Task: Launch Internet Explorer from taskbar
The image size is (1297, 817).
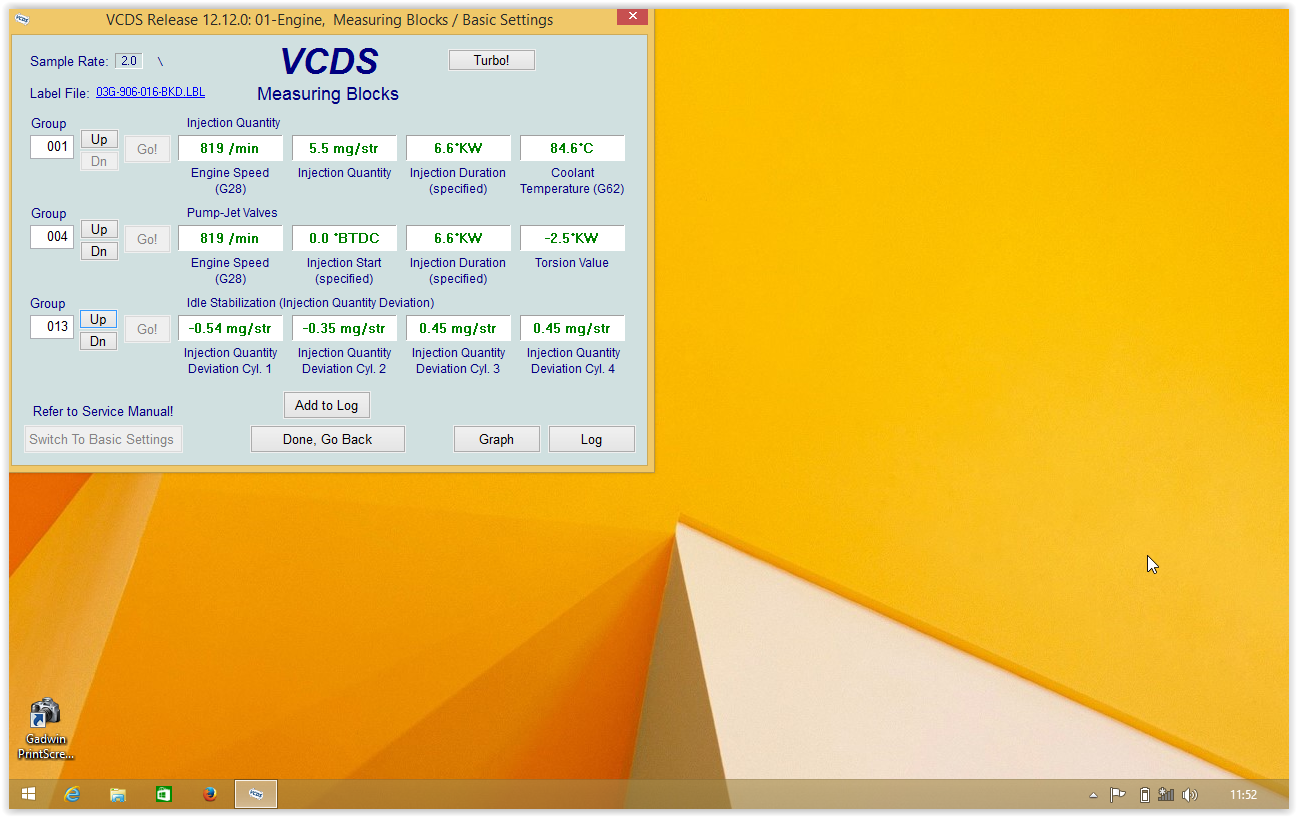Action: (x=72, y=794)
